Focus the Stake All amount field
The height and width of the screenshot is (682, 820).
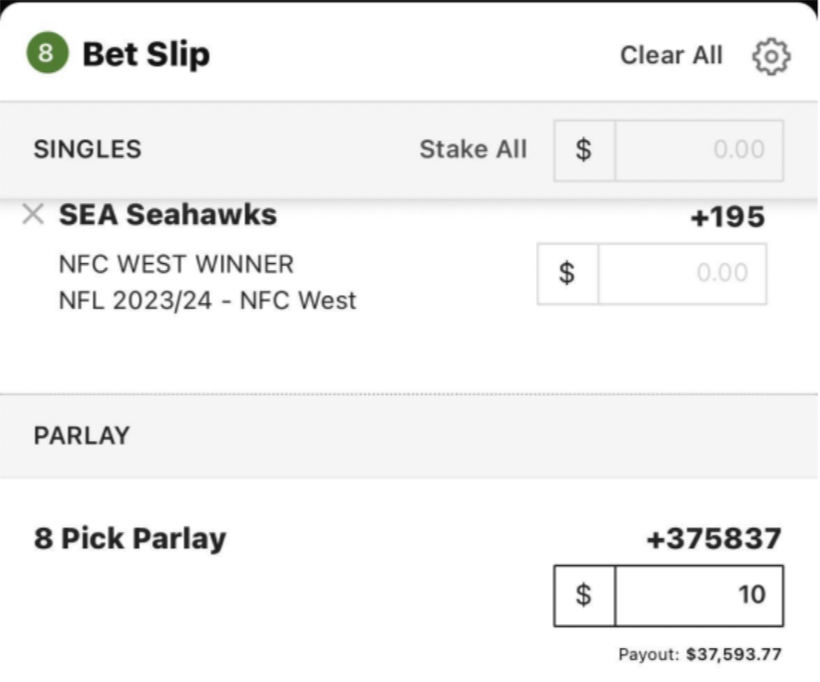pos(699,151)
